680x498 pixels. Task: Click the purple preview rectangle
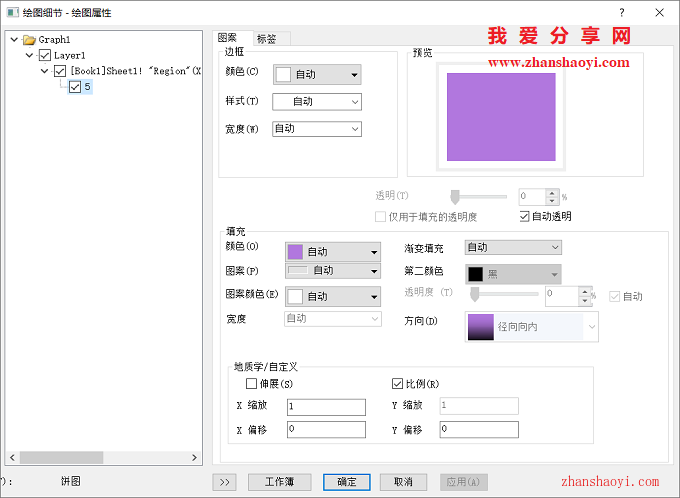tap(501, 117)
